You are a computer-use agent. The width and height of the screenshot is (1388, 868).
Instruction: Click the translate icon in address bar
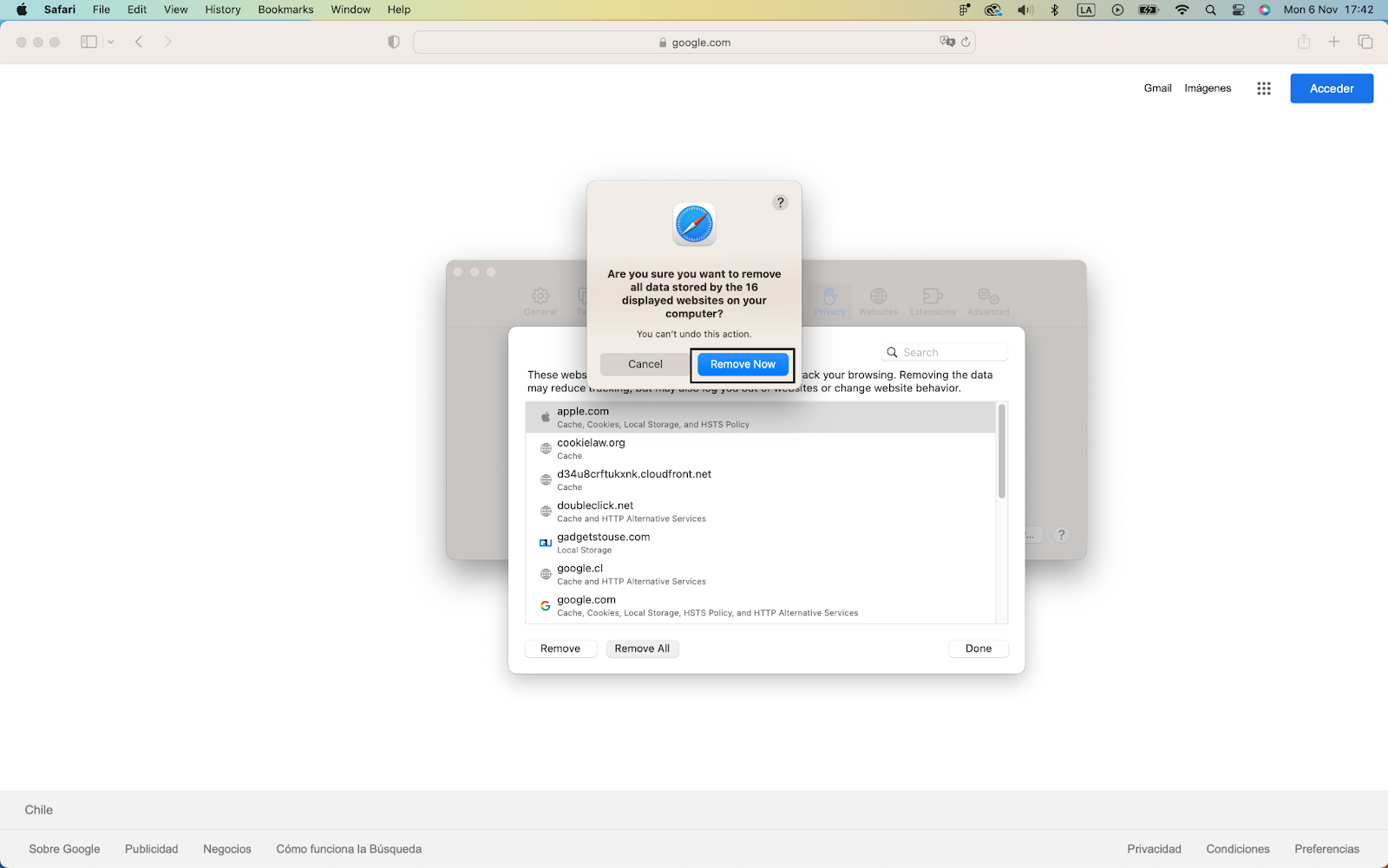click(947, 42)
